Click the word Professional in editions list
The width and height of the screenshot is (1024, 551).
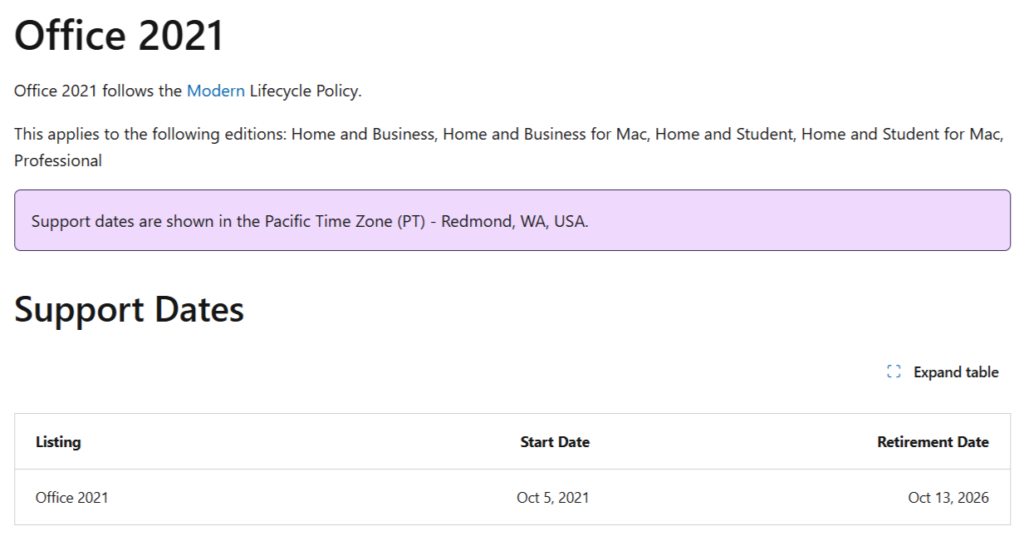pos(58,161)
